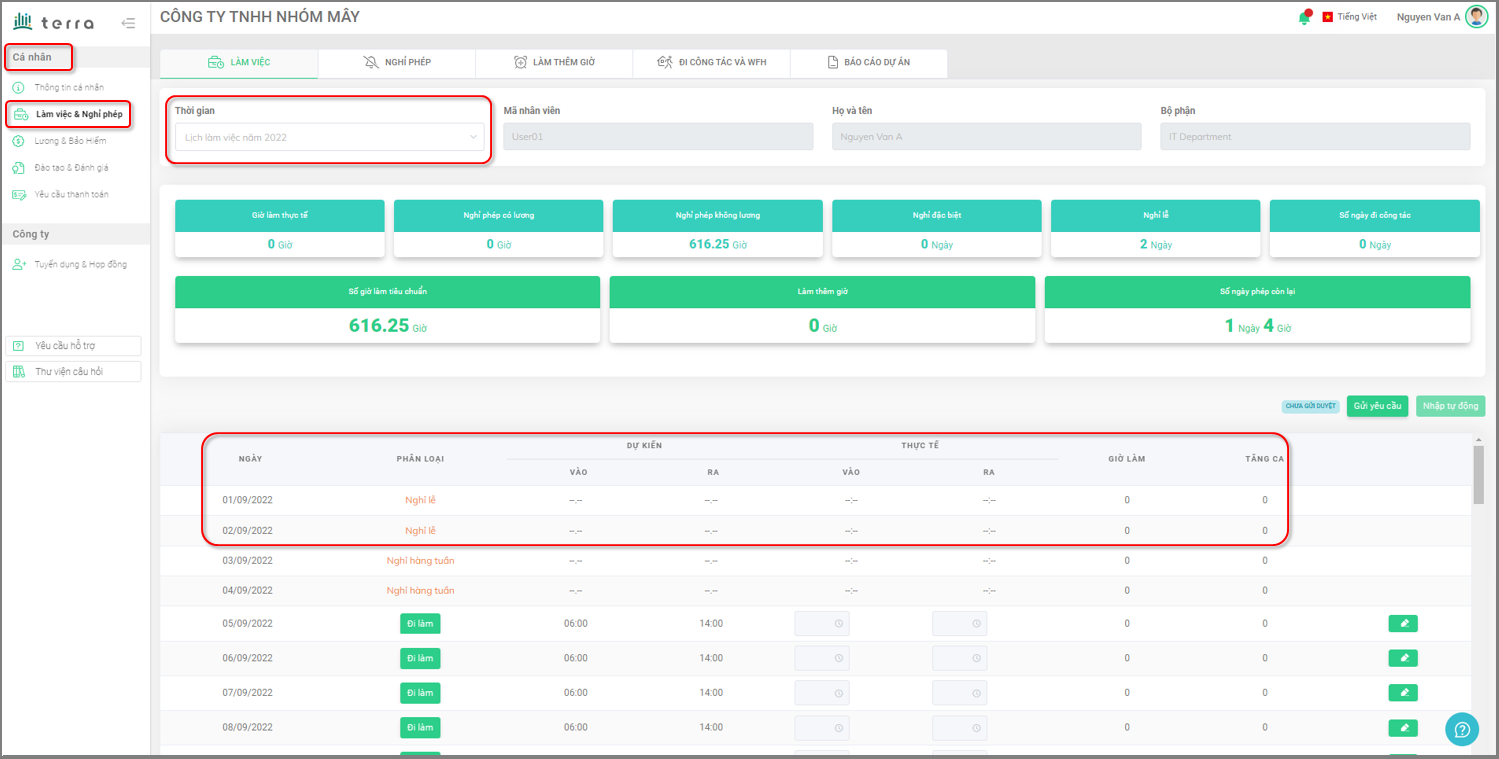Viewport: 1499px width, 759px height.
Task: Click the terra logo
Action: (x=54, y=22)
